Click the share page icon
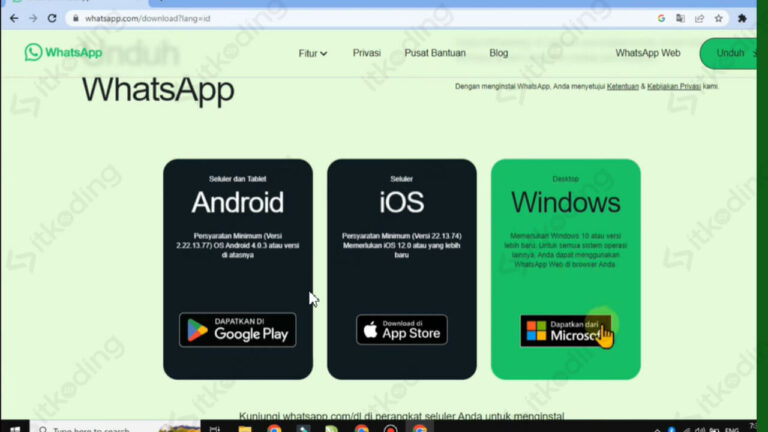 tap(699, 19)
